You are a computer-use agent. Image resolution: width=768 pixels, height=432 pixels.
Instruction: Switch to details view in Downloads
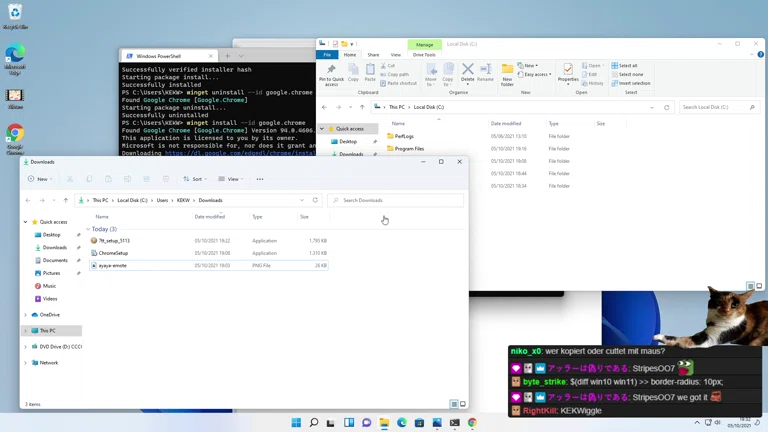(x=454, y=404)
